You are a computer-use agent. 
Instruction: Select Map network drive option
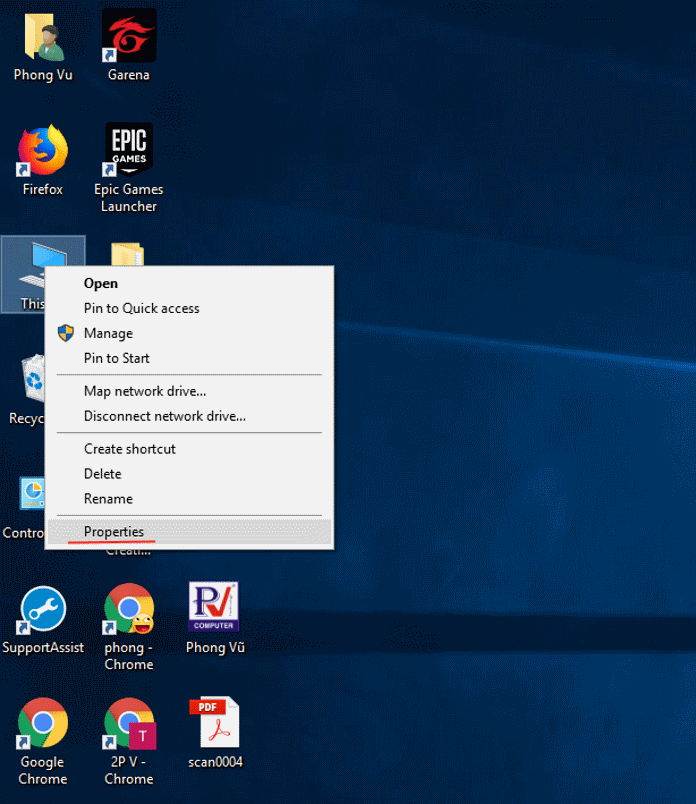pos(145,391)
